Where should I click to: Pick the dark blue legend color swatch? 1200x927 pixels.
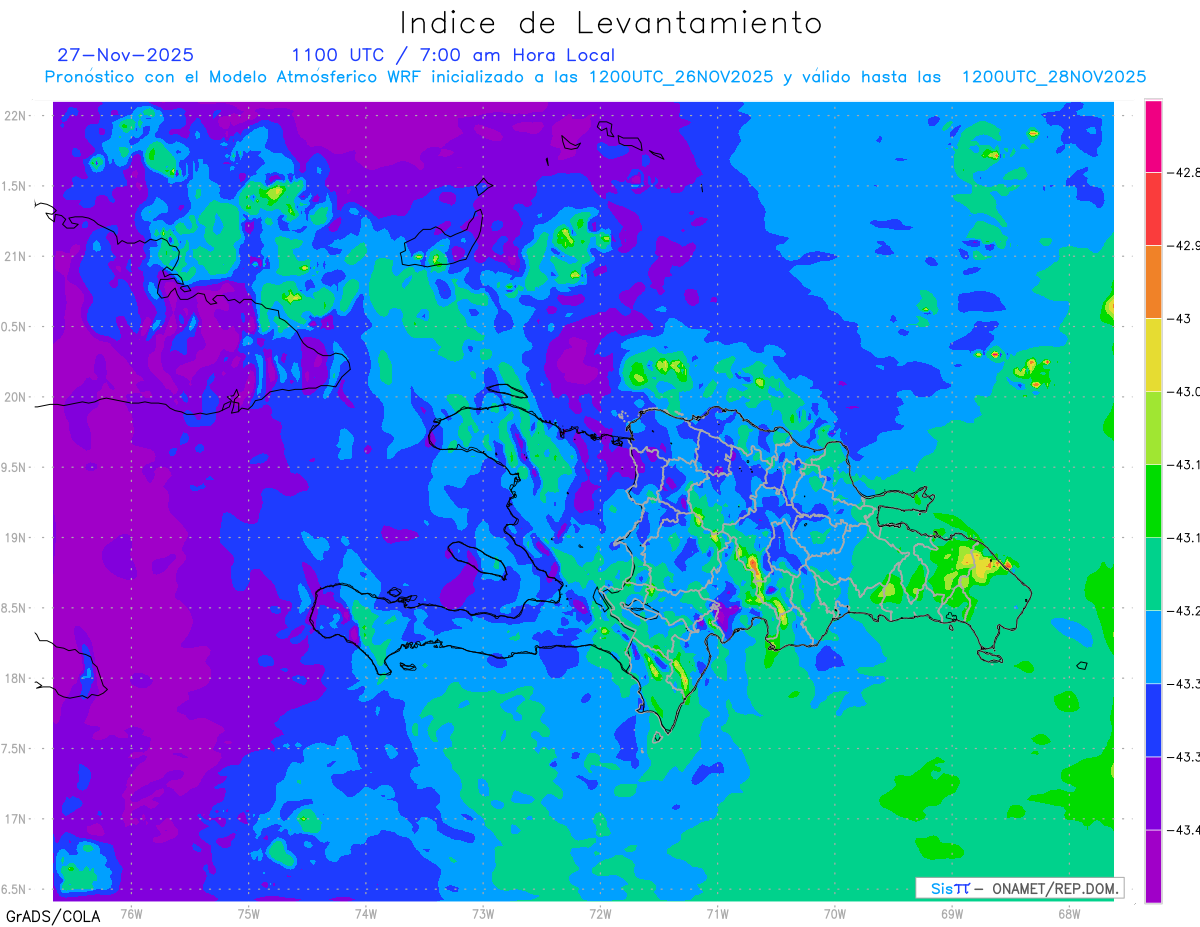[x=1153, y=720]
